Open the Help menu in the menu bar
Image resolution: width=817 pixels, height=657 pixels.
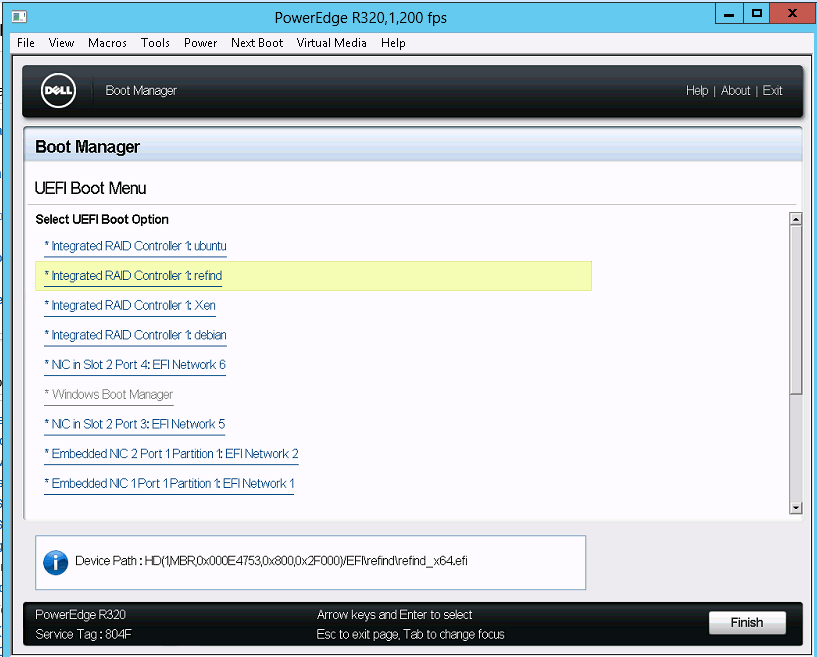[x=393, y=43]
